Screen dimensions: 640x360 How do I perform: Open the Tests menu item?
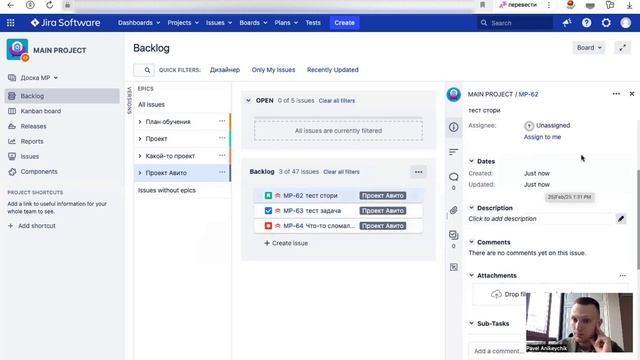[313, 23]
